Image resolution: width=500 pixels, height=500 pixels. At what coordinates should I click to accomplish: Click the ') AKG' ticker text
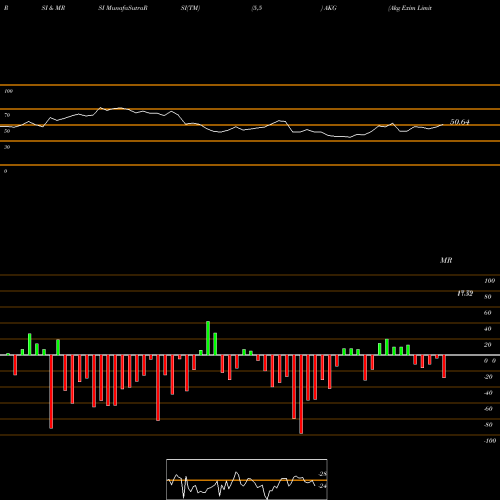[329, 8]
